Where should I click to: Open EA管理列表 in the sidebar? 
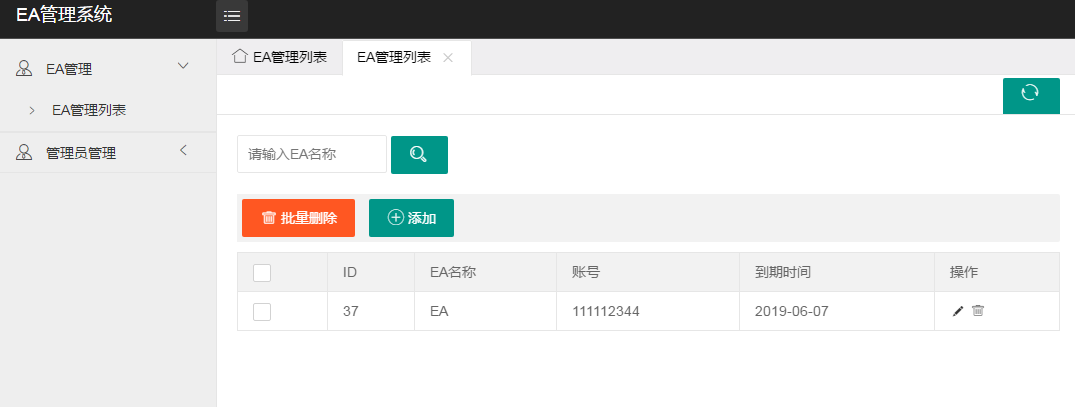point(89,110)
